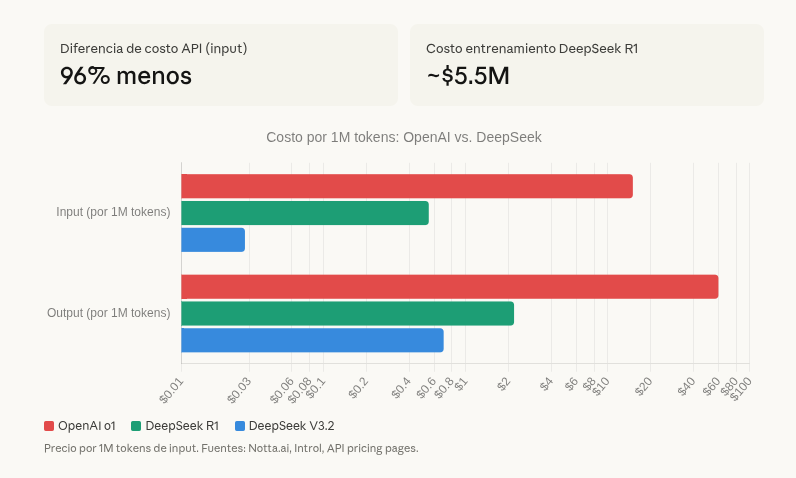Select the "~$5.5M" training cost value

(x=468, y=76)
